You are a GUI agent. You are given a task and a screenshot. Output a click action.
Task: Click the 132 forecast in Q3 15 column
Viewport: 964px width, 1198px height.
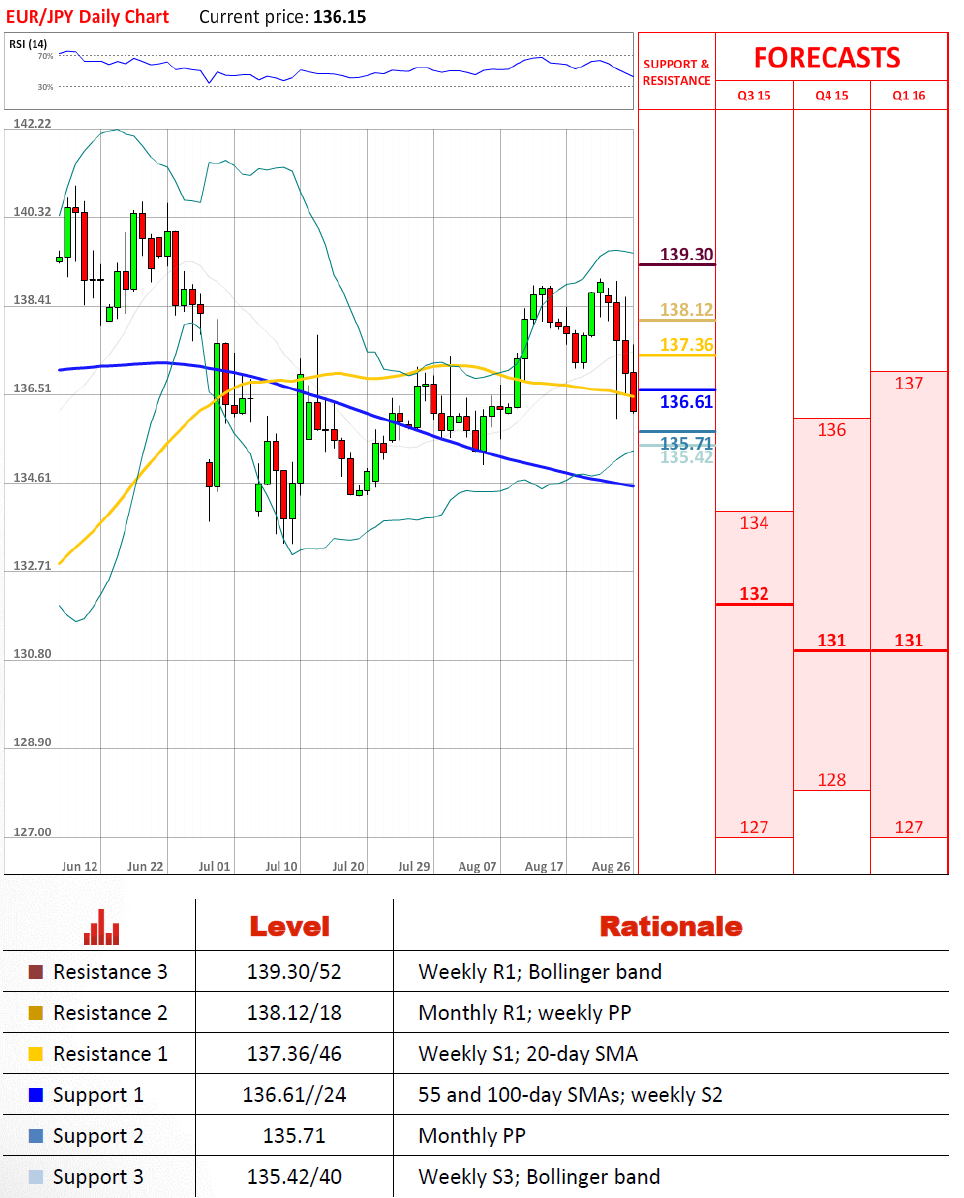pos(753,594)
